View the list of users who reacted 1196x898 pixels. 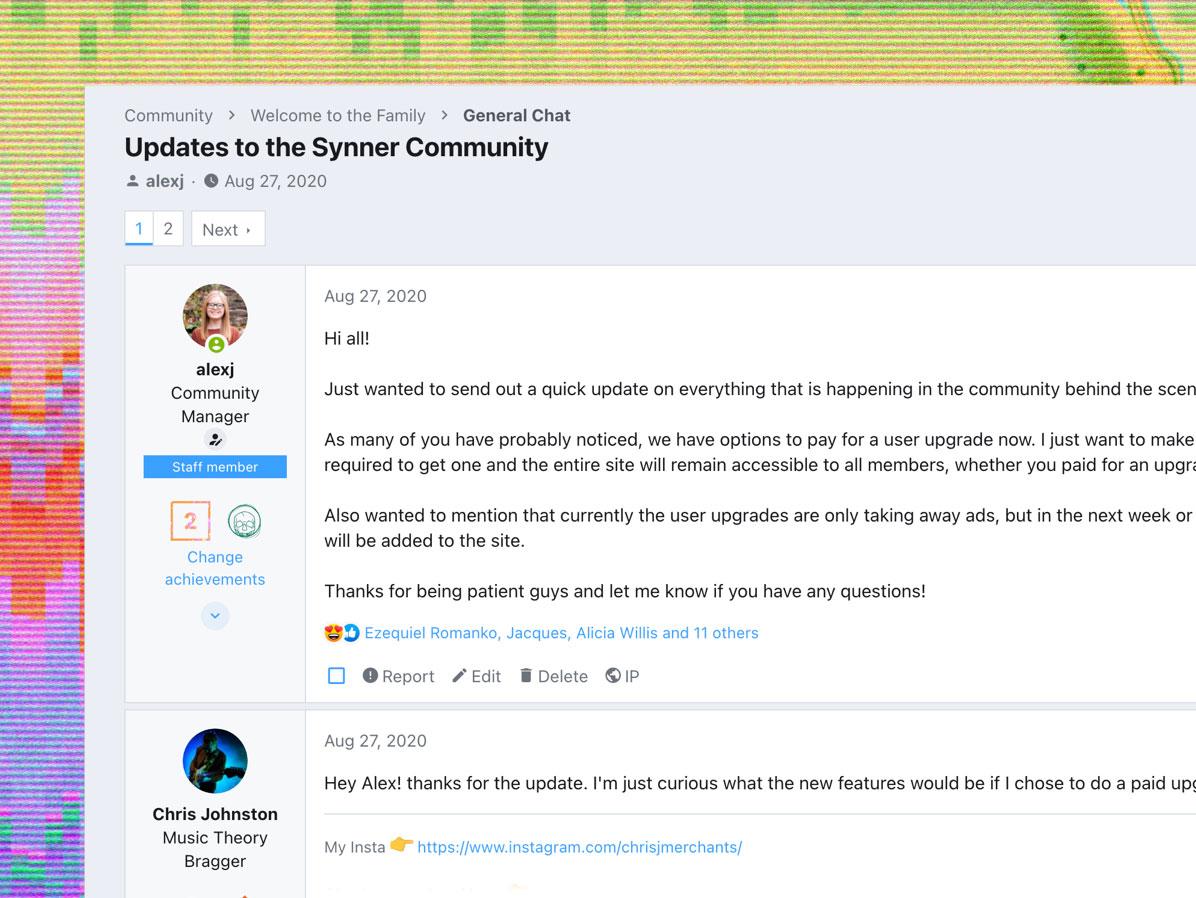(x=561, y=633)
